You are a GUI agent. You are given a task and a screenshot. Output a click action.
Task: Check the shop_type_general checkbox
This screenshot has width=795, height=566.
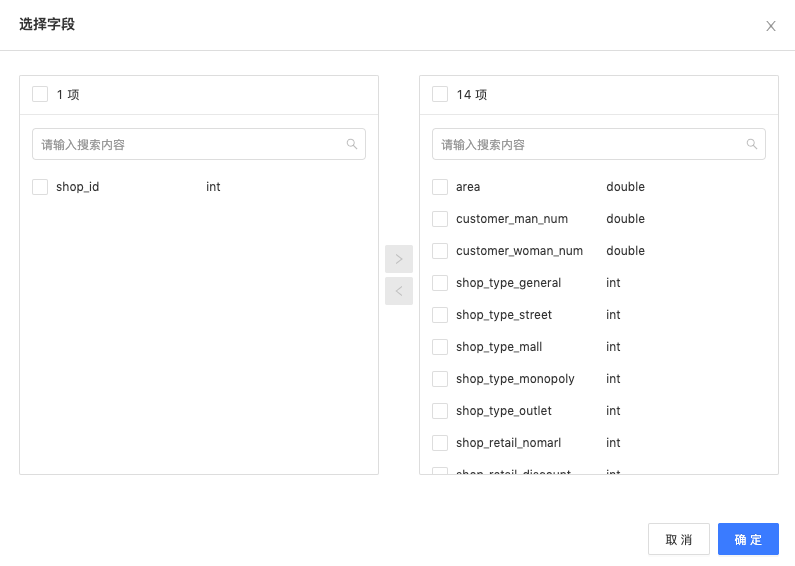click(x=440, y=282)
